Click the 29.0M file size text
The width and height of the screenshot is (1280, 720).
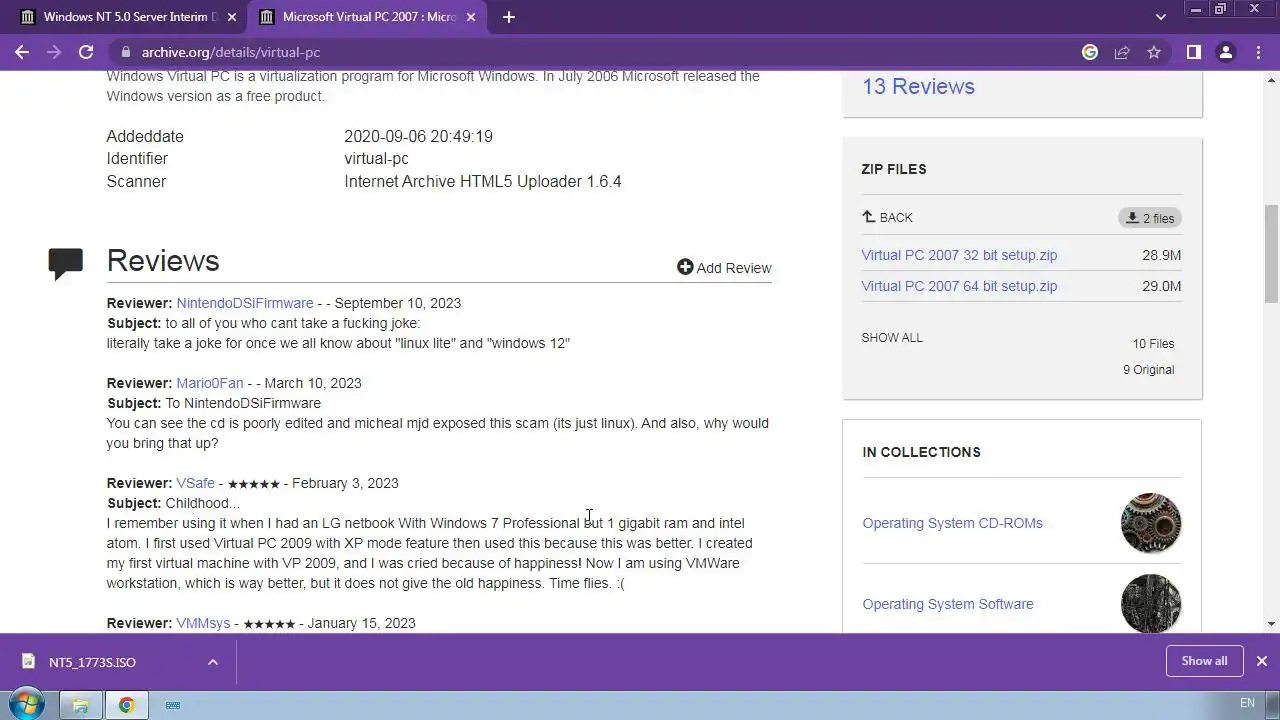pos(1161,286)
